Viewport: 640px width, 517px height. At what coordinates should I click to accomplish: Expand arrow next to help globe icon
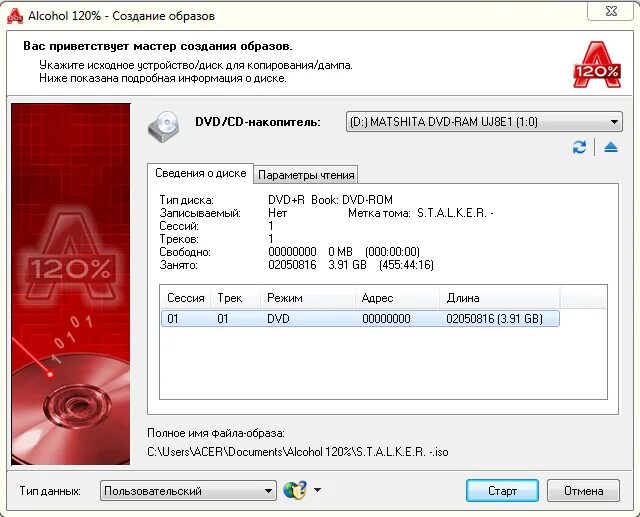(317, 490)
